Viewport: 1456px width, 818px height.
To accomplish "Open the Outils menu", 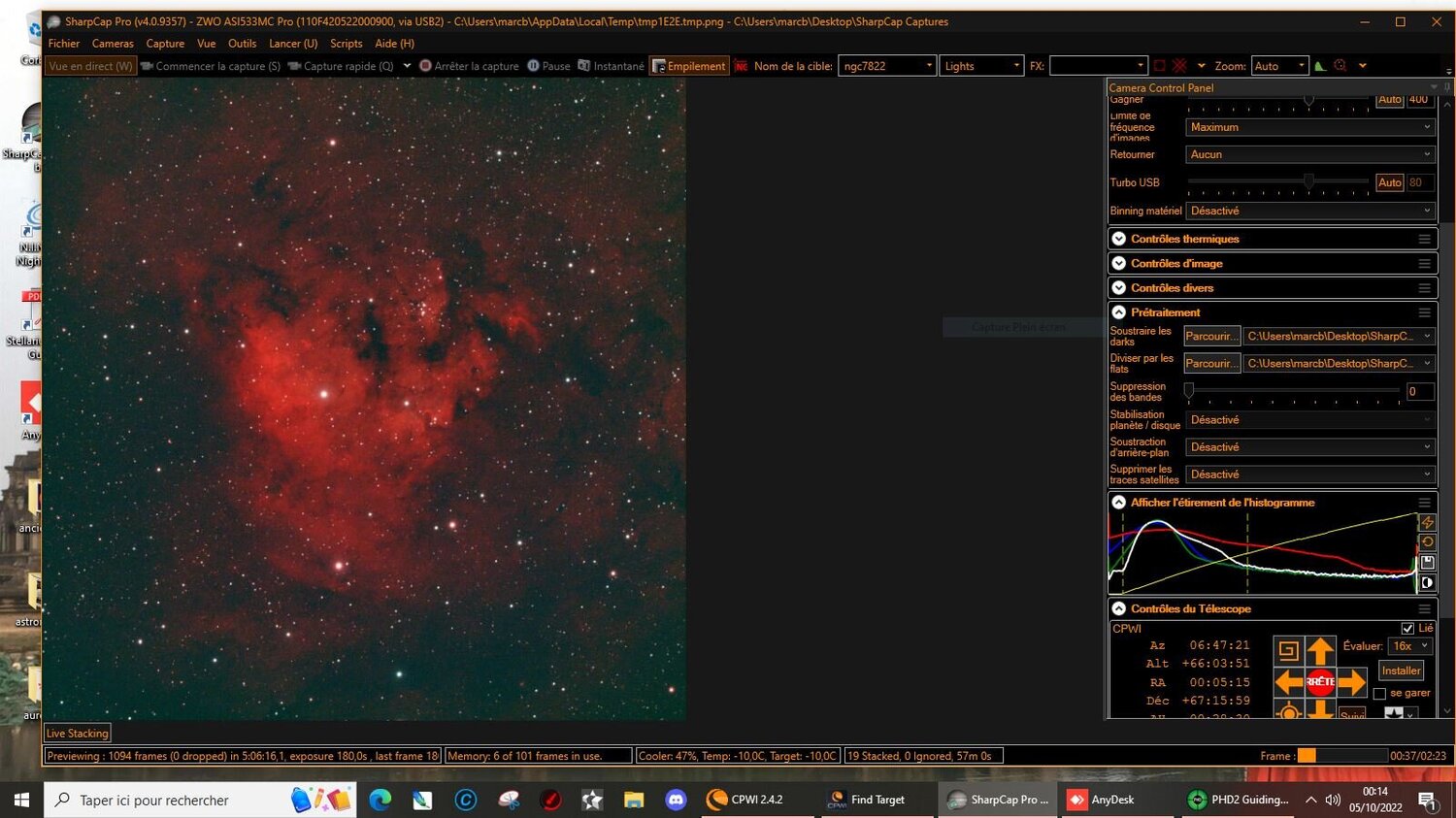I will coord(242,43).
